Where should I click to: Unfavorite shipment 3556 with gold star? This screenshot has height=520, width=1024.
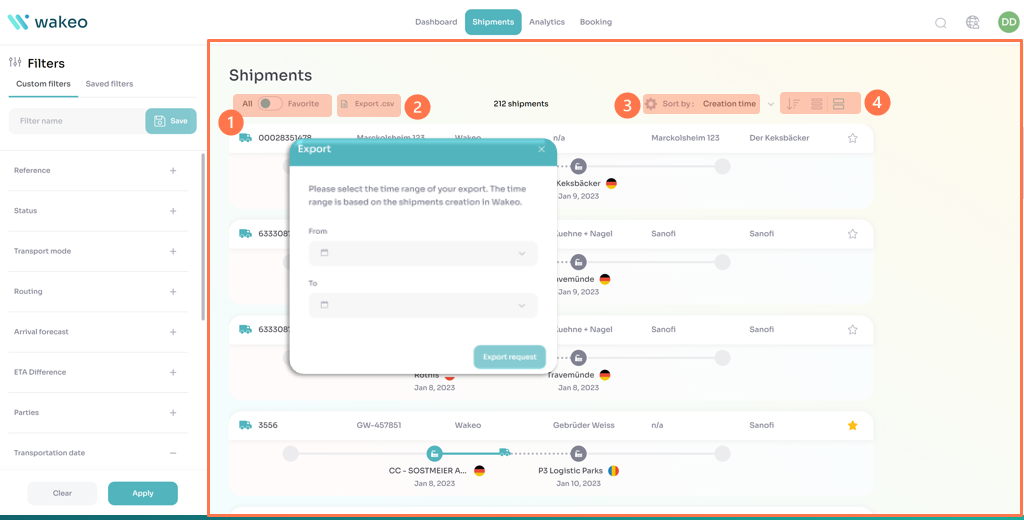(853, 425)
